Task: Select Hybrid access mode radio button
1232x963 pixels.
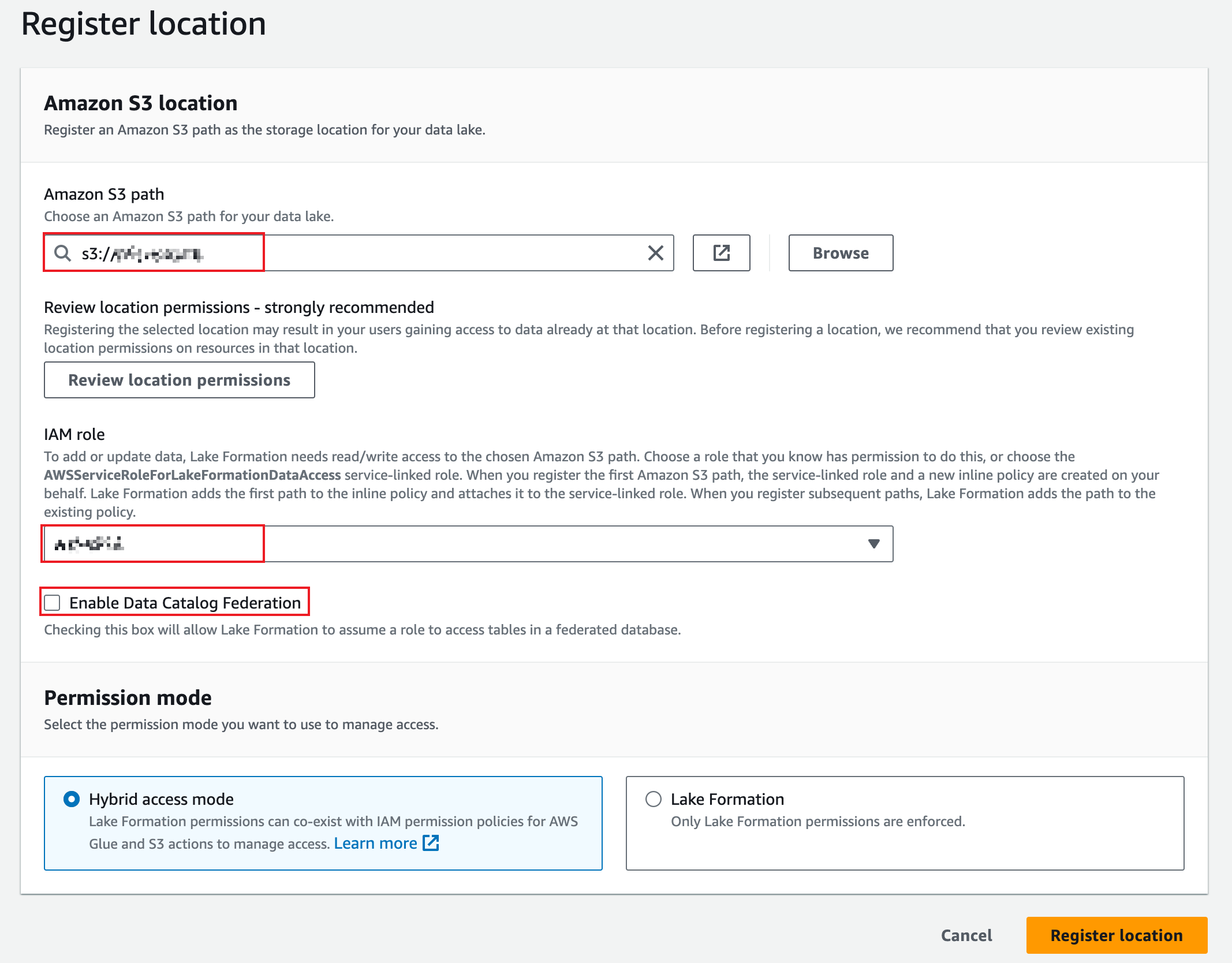Action: [x=72, y=799]
